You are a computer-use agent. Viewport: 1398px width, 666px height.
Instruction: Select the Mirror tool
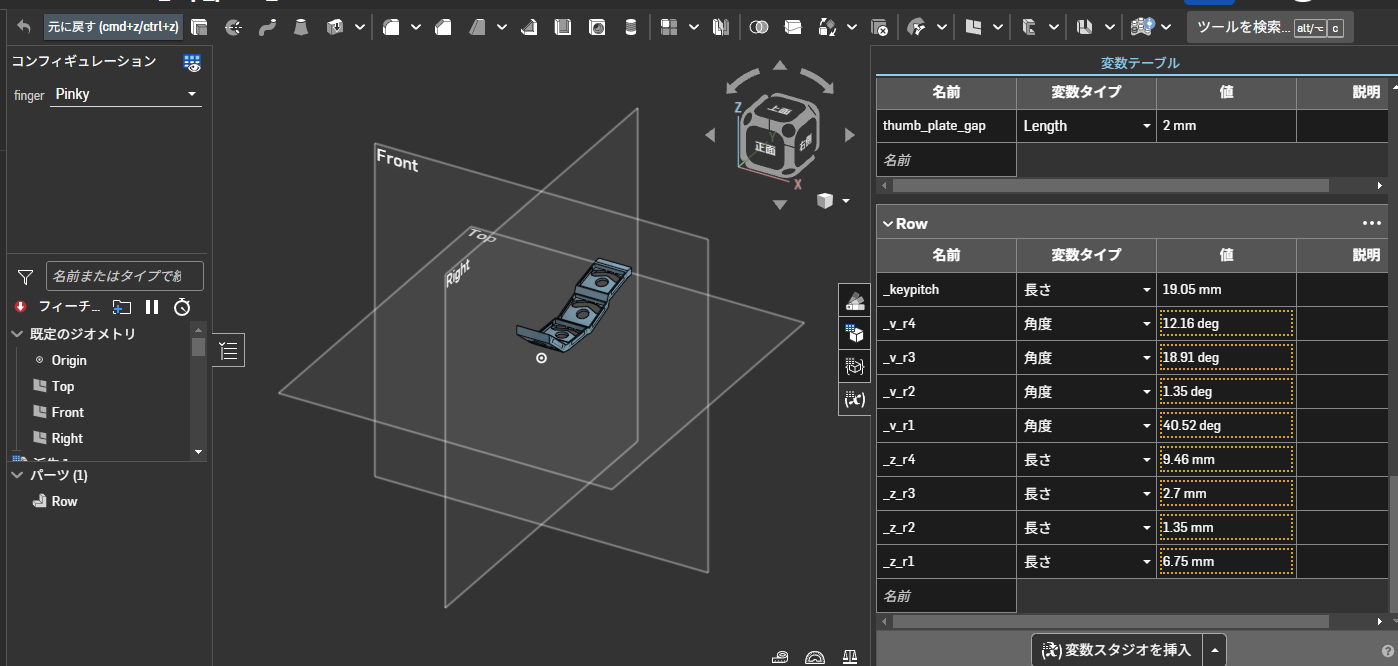[720, 27]
